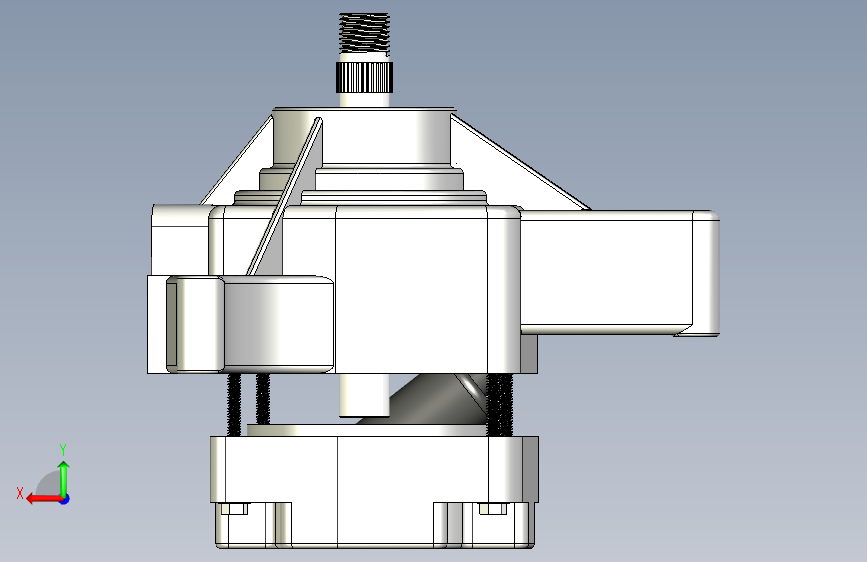Select the long rectangular arm extending right
Screen dimensions: 867x562
point(619,273)
